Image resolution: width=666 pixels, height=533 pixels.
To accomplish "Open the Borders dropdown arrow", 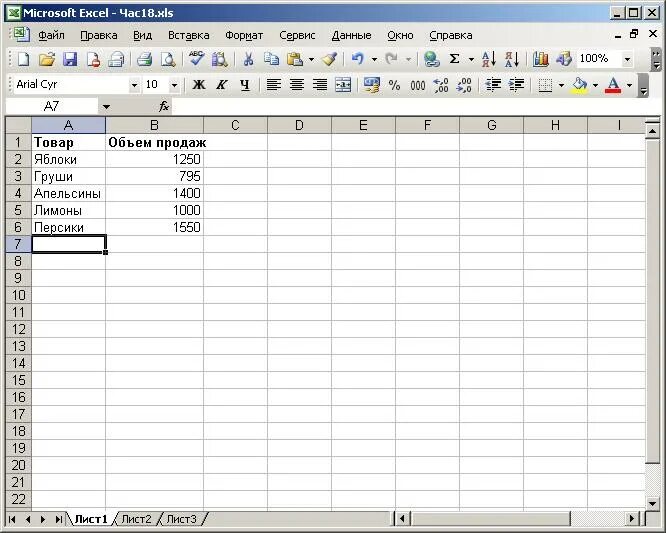I will coord(562,85).
